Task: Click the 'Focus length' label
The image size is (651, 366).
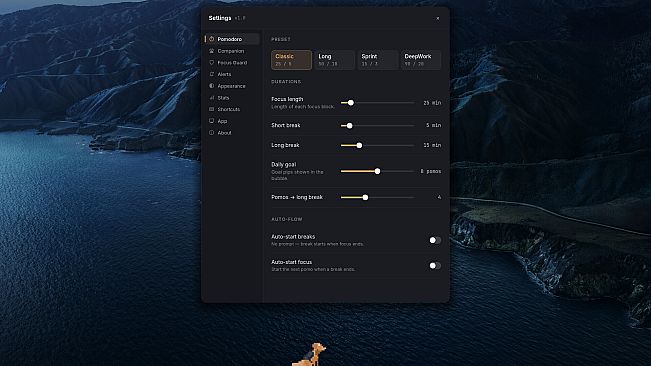Action: click(x=287, y=99)
